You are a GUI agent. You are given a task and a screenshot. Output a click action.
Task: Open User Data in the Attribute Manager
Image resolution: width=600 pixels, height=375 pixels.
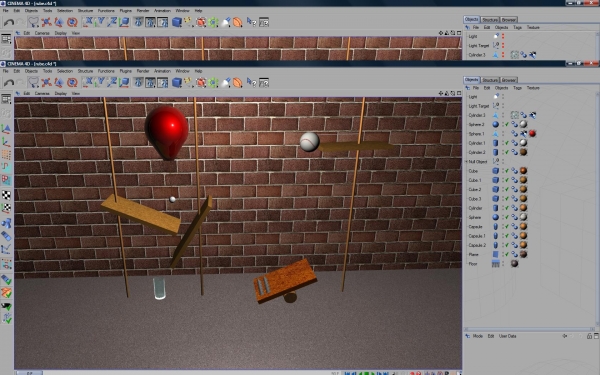(x=507, y=336)
